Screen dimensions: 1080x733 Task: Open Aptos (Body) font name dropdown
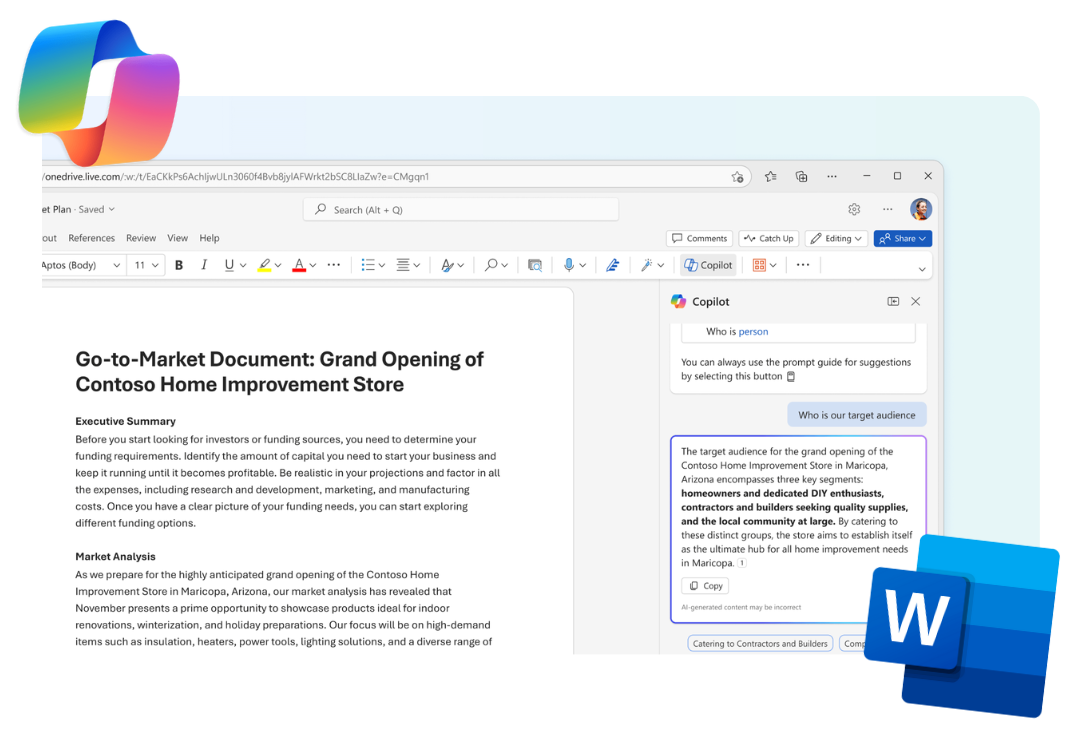pyautogui.click(x=116, y=265)
